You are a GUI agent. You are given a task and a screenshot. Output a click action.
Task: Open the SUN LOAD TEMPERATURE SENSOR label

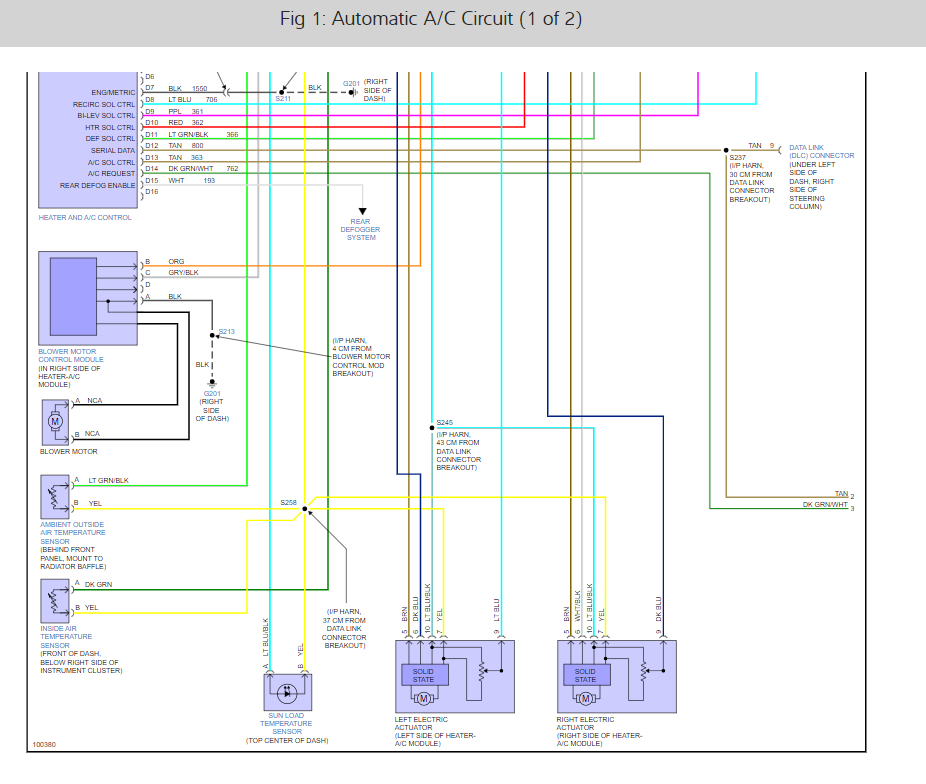coord(286,723)
